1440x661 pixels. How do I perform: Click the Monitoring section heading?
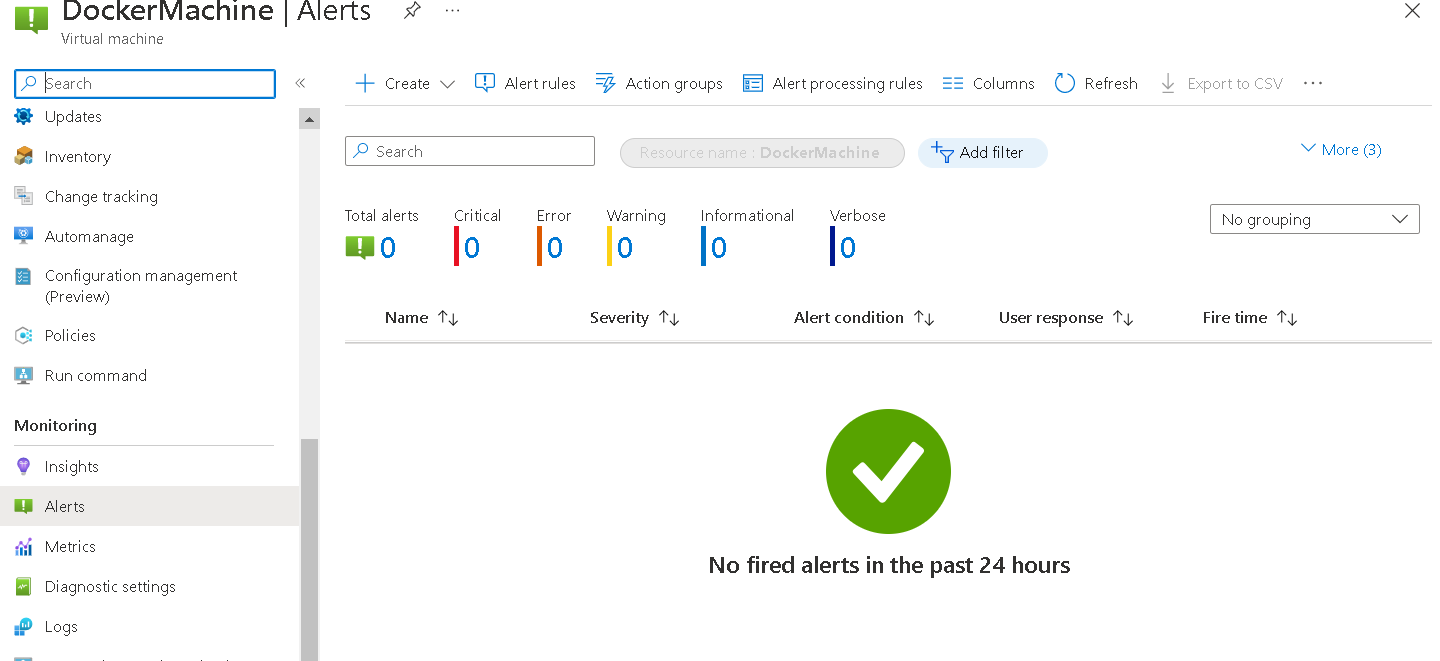tap(56, 425)
